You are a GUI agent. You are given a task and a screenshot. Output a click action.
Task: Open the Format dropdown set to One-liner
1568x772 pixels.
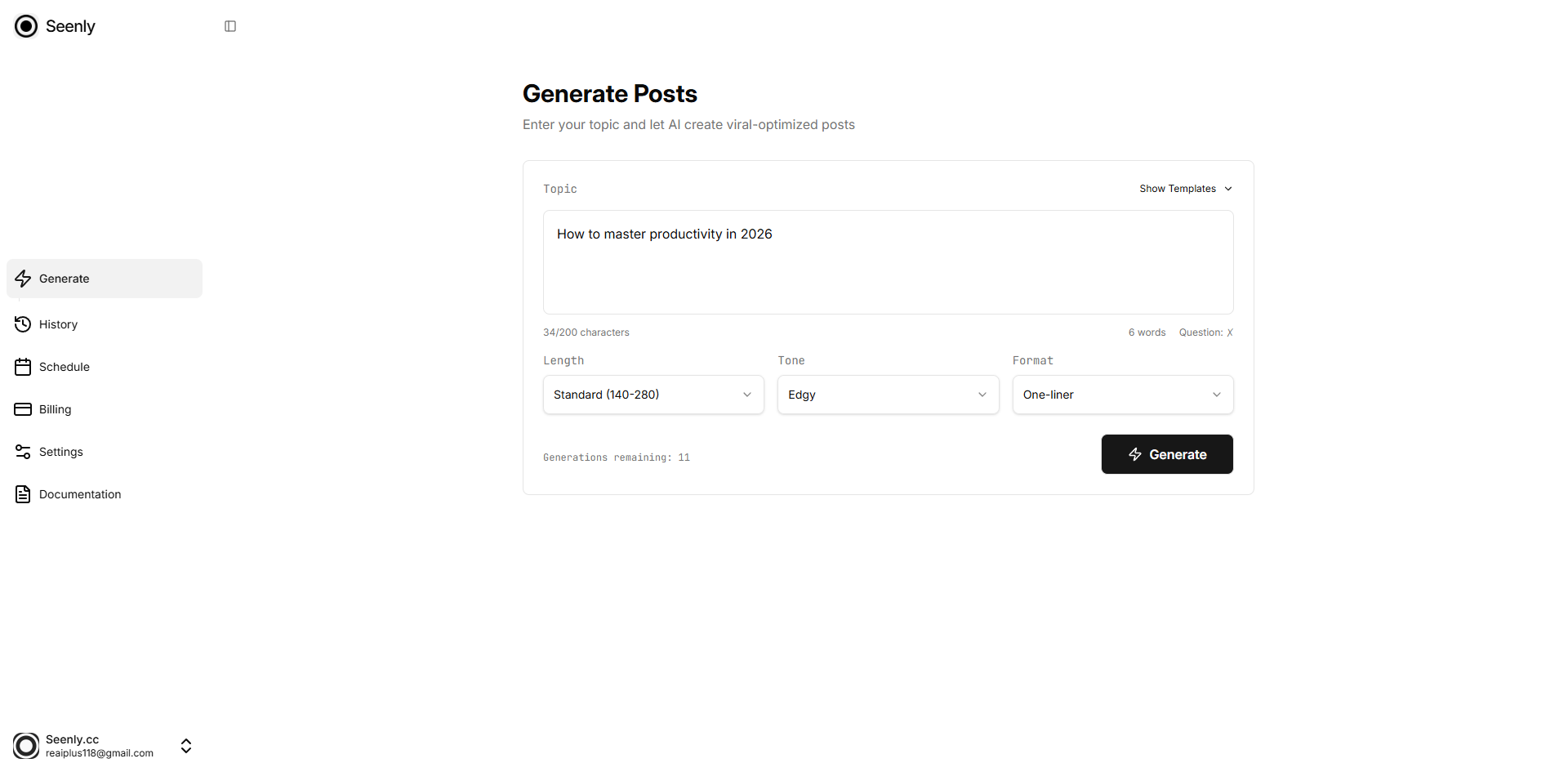click(x=1122, y=395)
